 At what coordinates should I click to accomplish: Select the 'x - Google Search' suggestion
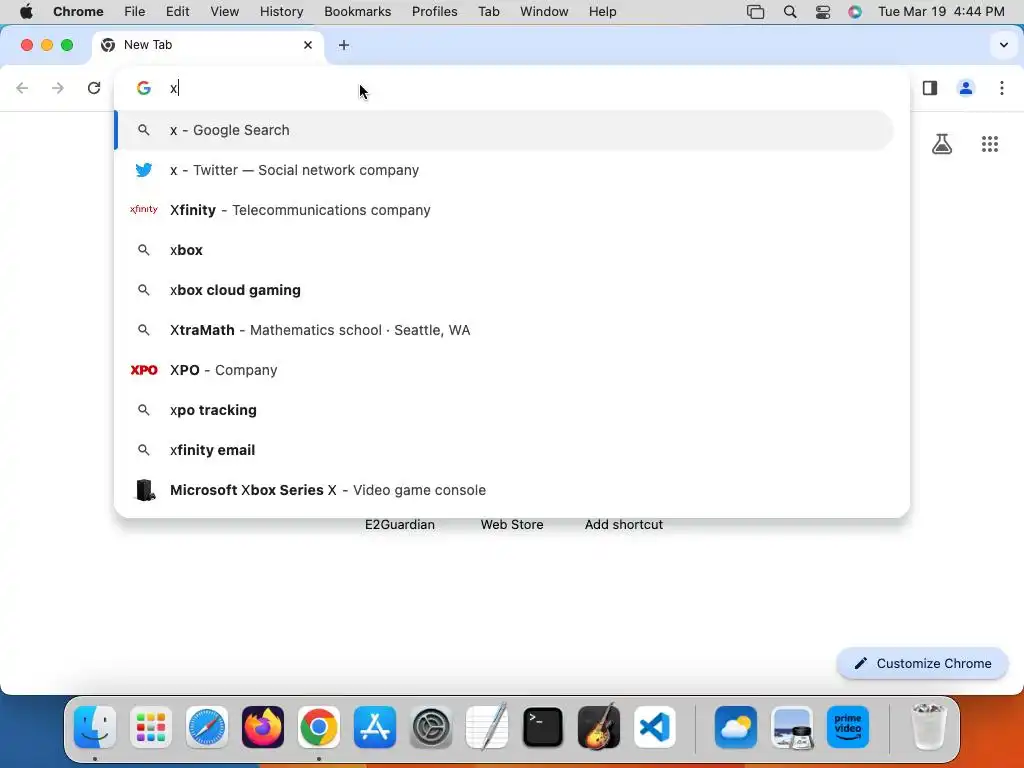(x=505, y=130)
